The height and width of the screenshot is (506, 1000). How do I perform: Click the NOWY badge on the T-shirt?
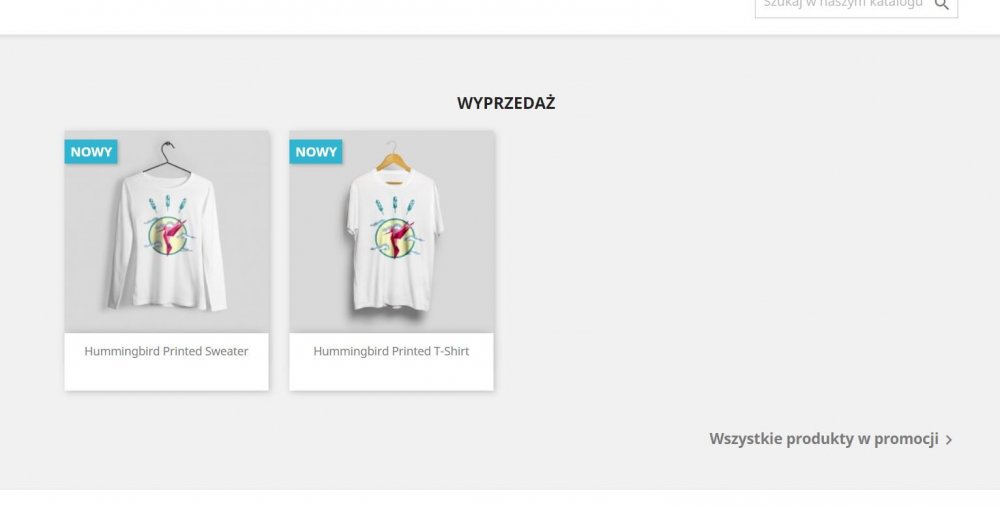[316, 152]
